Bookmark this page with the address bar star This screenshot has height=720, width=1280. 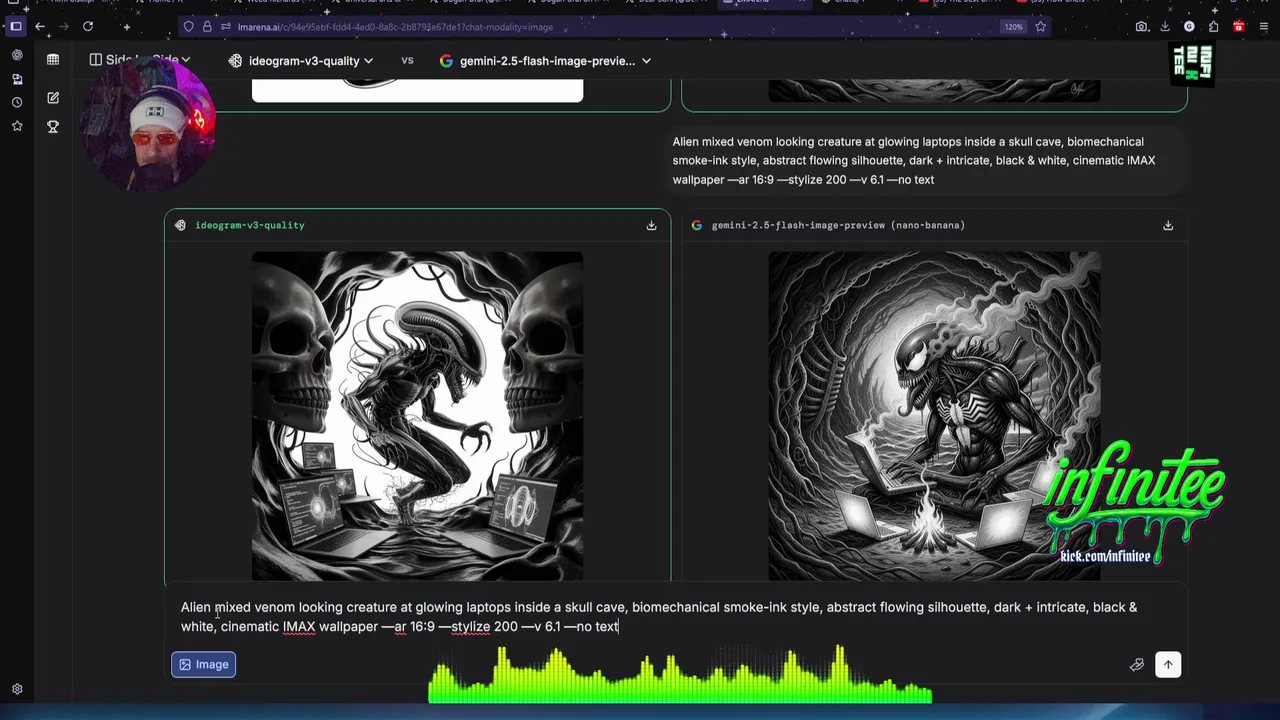point(1040,27)
